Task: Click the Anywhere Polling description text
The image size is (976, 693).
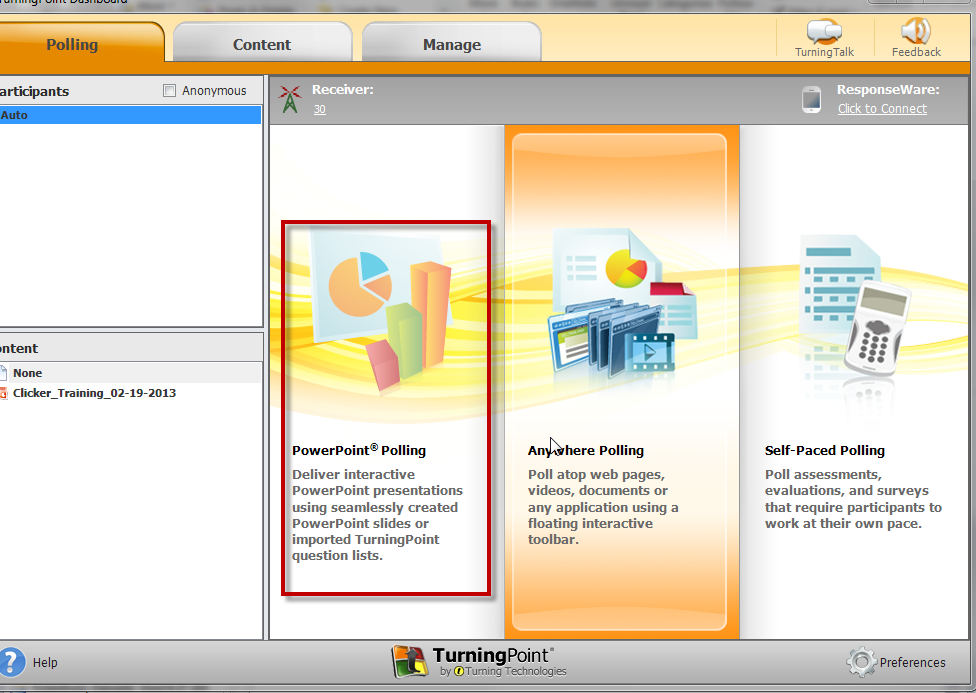Action: pos(603,507)
